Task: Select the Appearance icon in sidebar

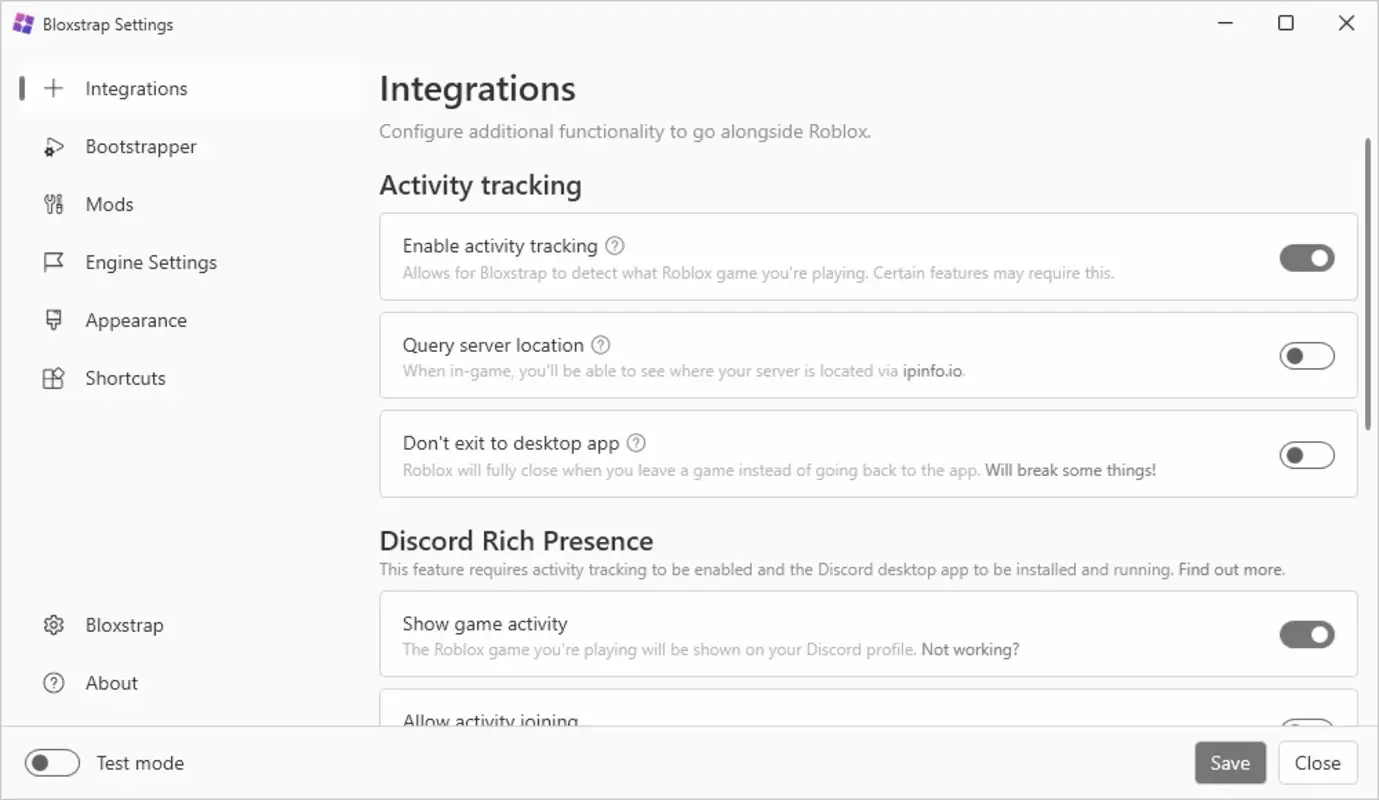Action: click(53, 320)
